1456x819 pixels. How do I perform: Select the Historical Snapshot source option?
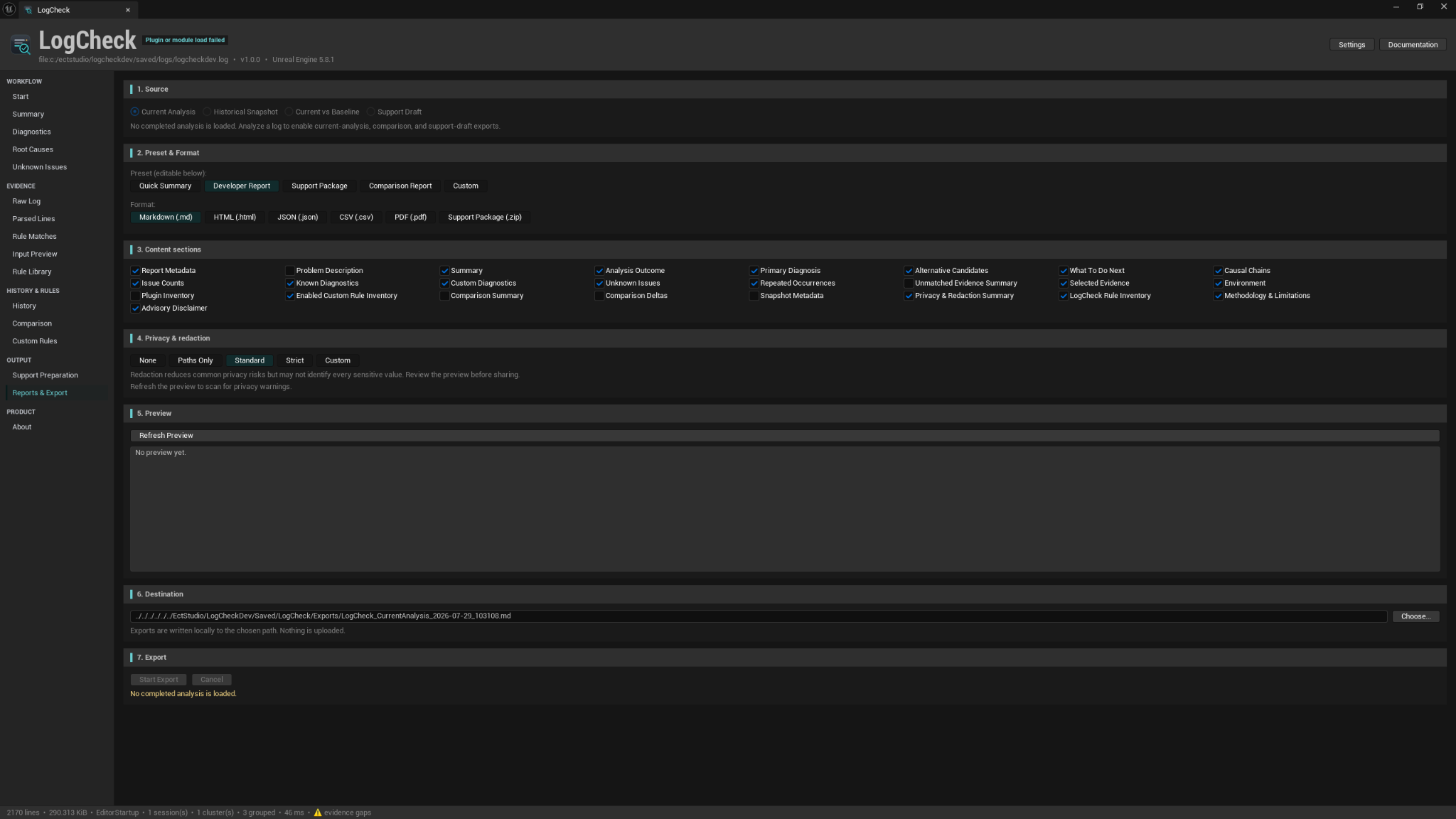click(x=207, y=112)
